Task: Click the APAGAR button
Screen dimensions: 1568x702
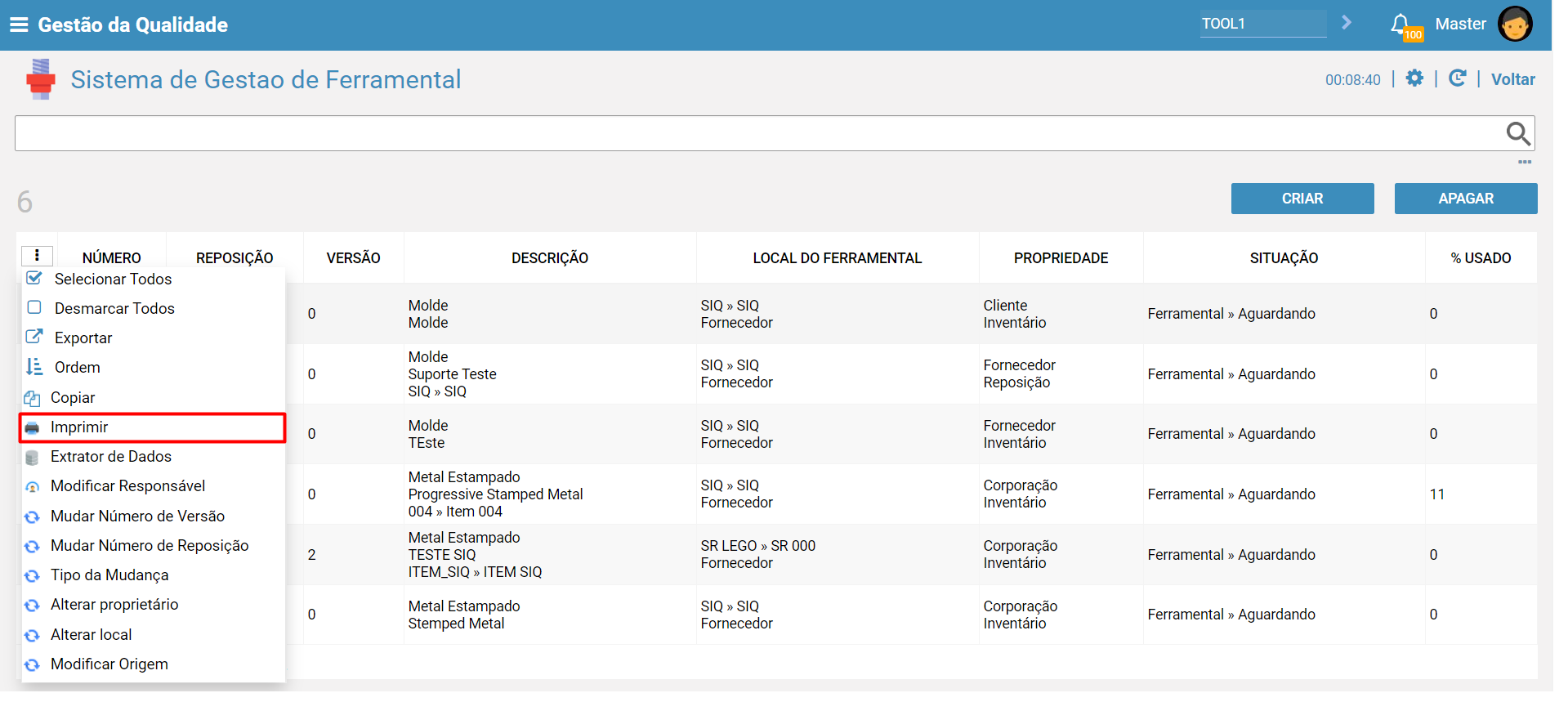Action: (x=1466, y=199)
